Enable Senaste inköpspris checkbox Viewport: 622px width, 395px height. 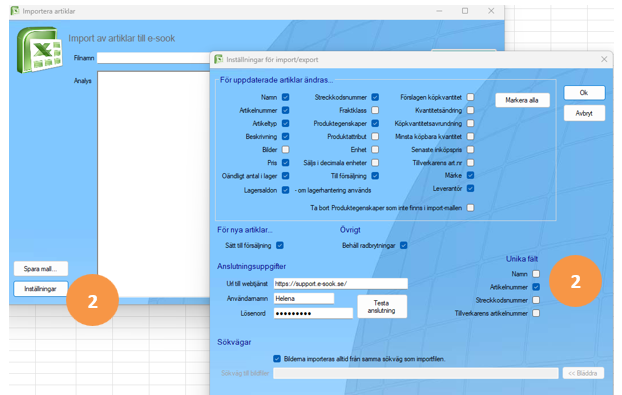tap(470, 150)
